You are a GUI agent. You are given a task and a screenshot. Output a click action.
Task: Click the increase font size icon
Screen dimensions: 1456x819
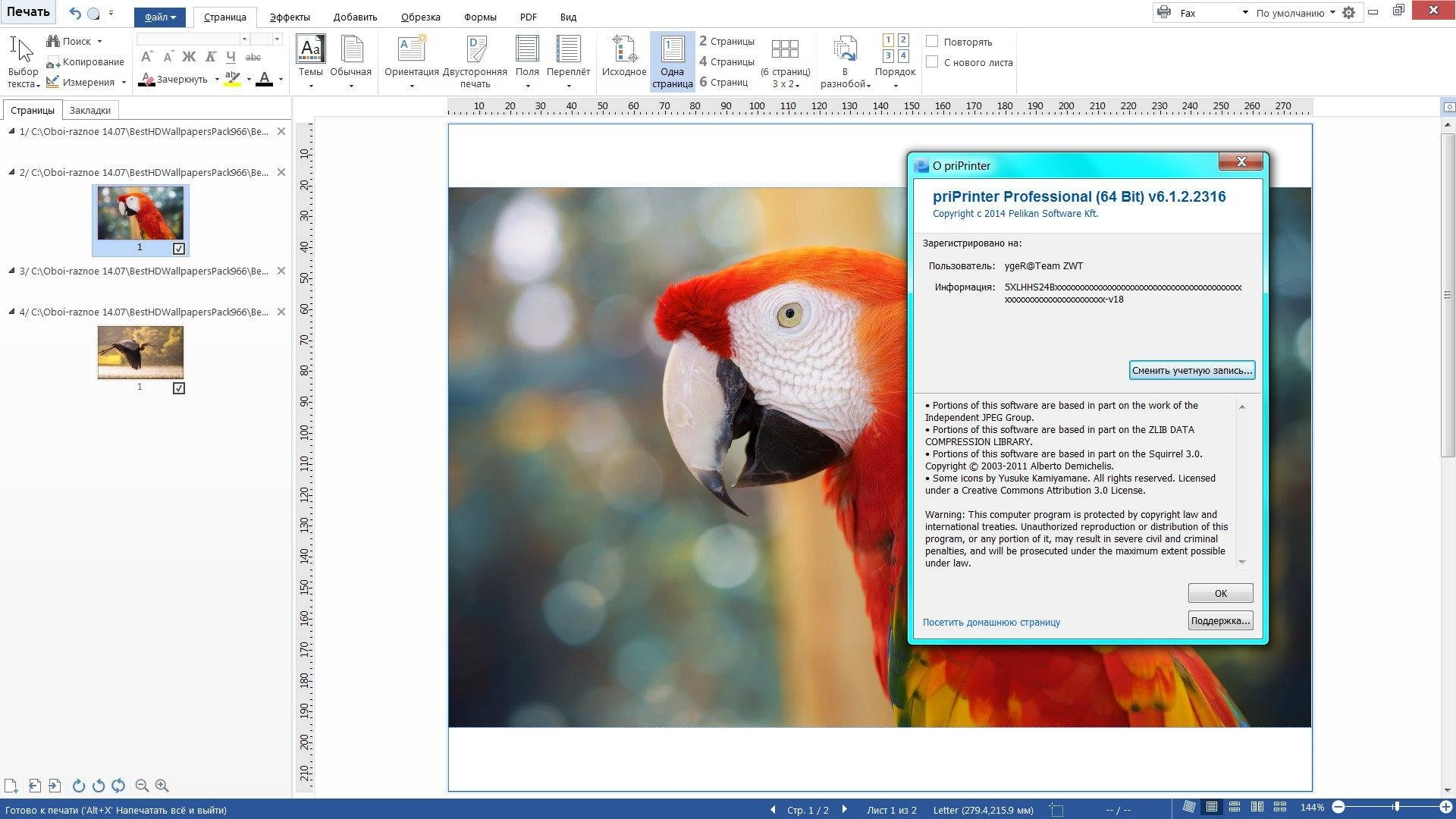[x=147, y=57]
